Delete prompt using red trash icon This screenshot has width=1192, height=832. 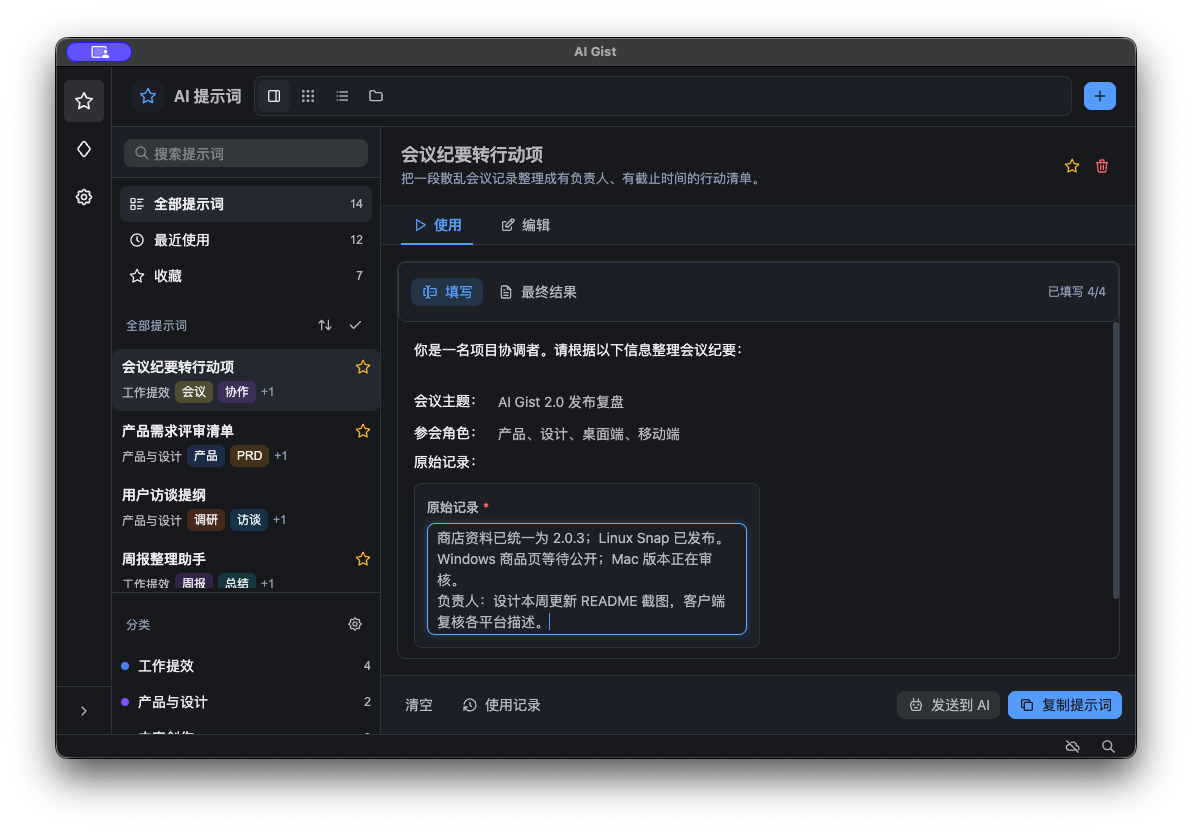(x=1102, y=166)
